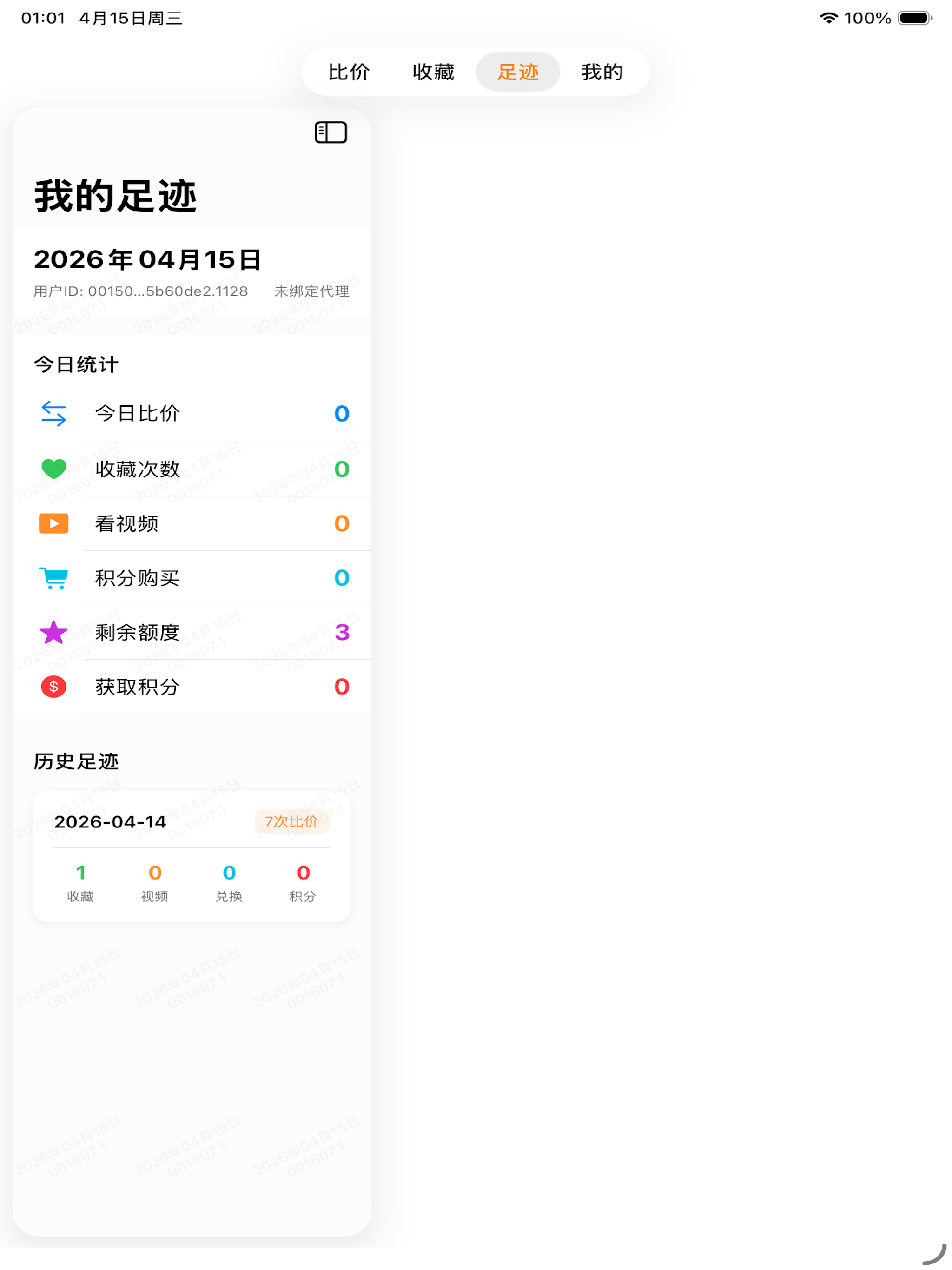Open the 剩余额度 row

(x=192, y=632)
